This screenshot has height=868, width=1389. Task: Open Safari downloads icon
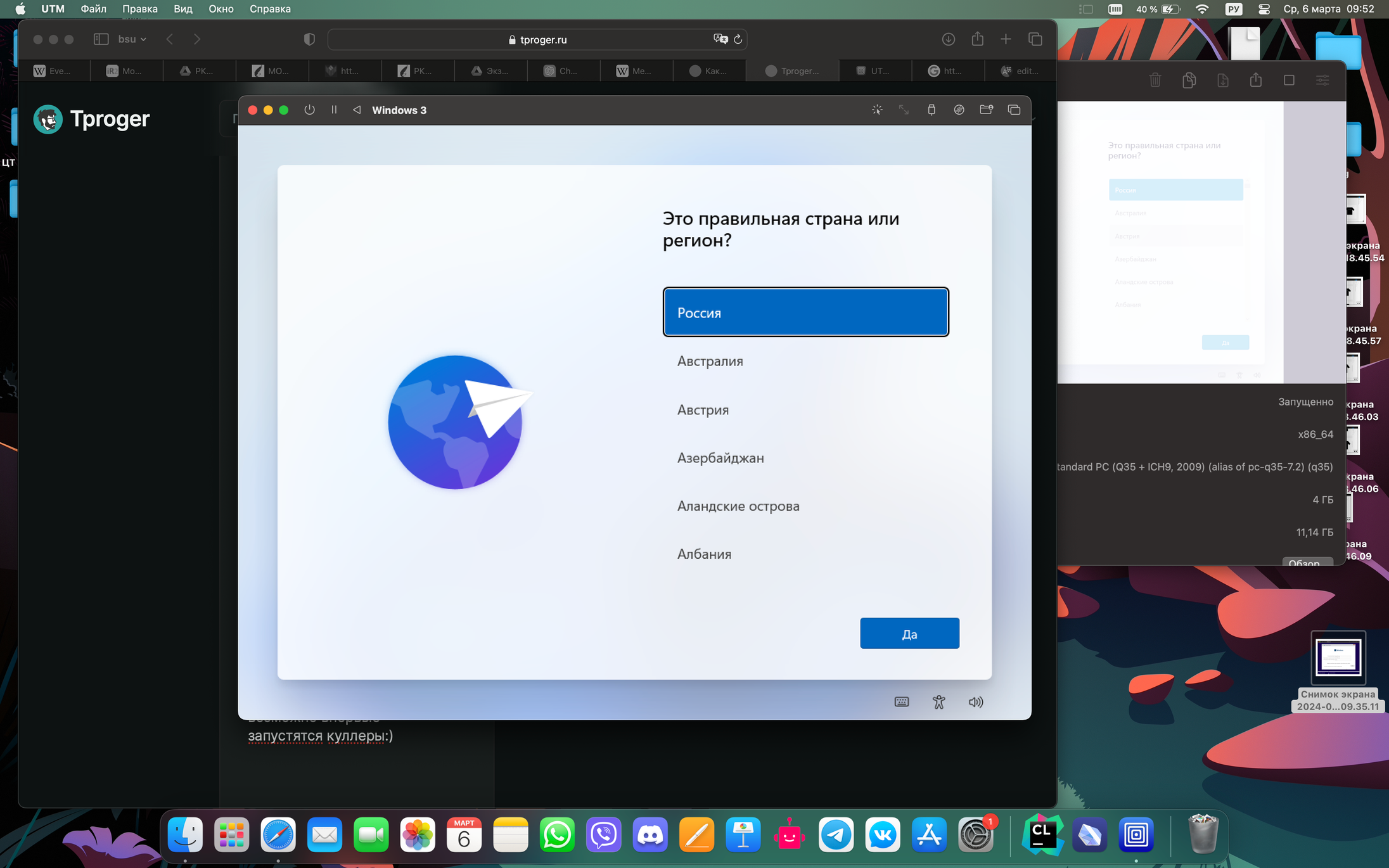pyautogui.click(x=949, y=39)
